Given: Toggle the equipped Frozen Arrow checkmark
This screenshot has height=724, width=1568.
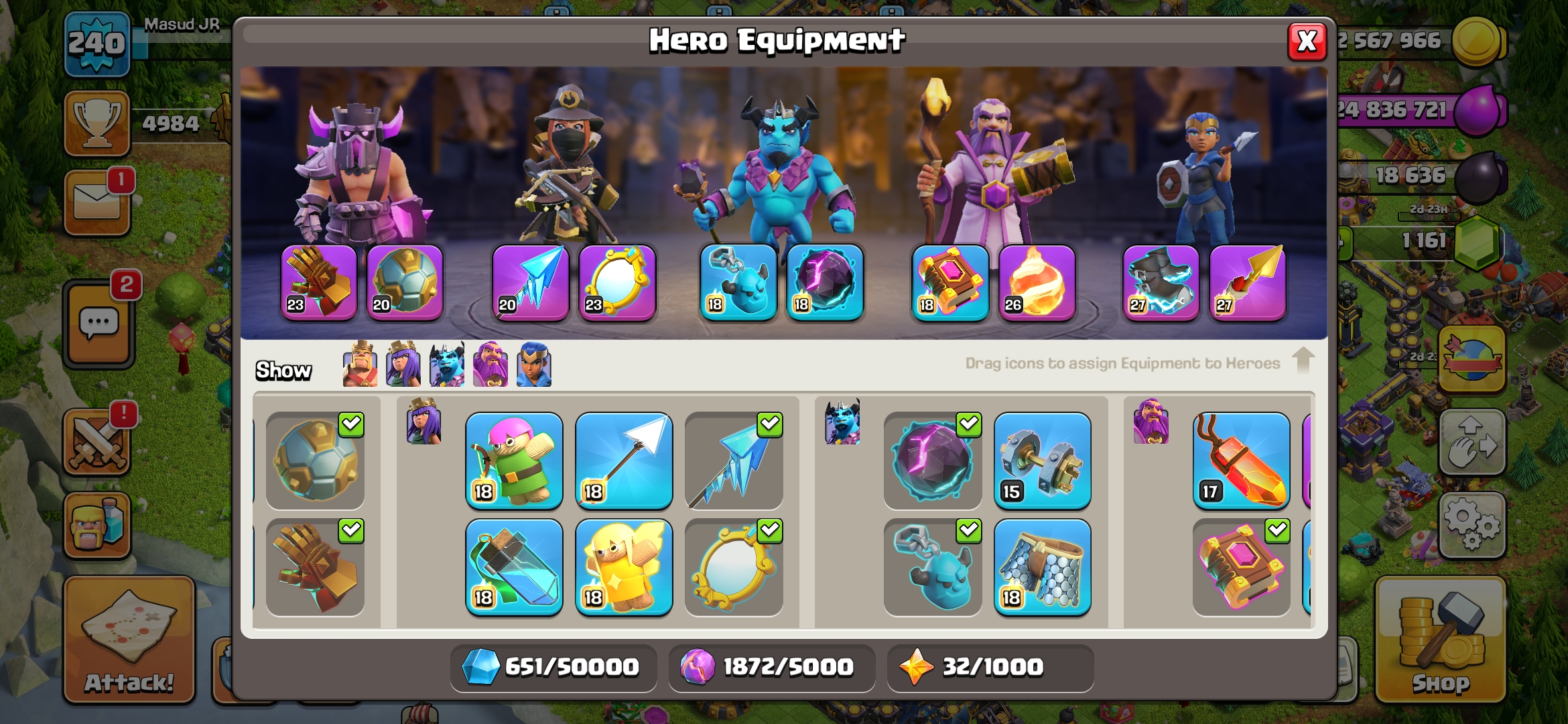Looking at the screenshot, I should (770, 424).
